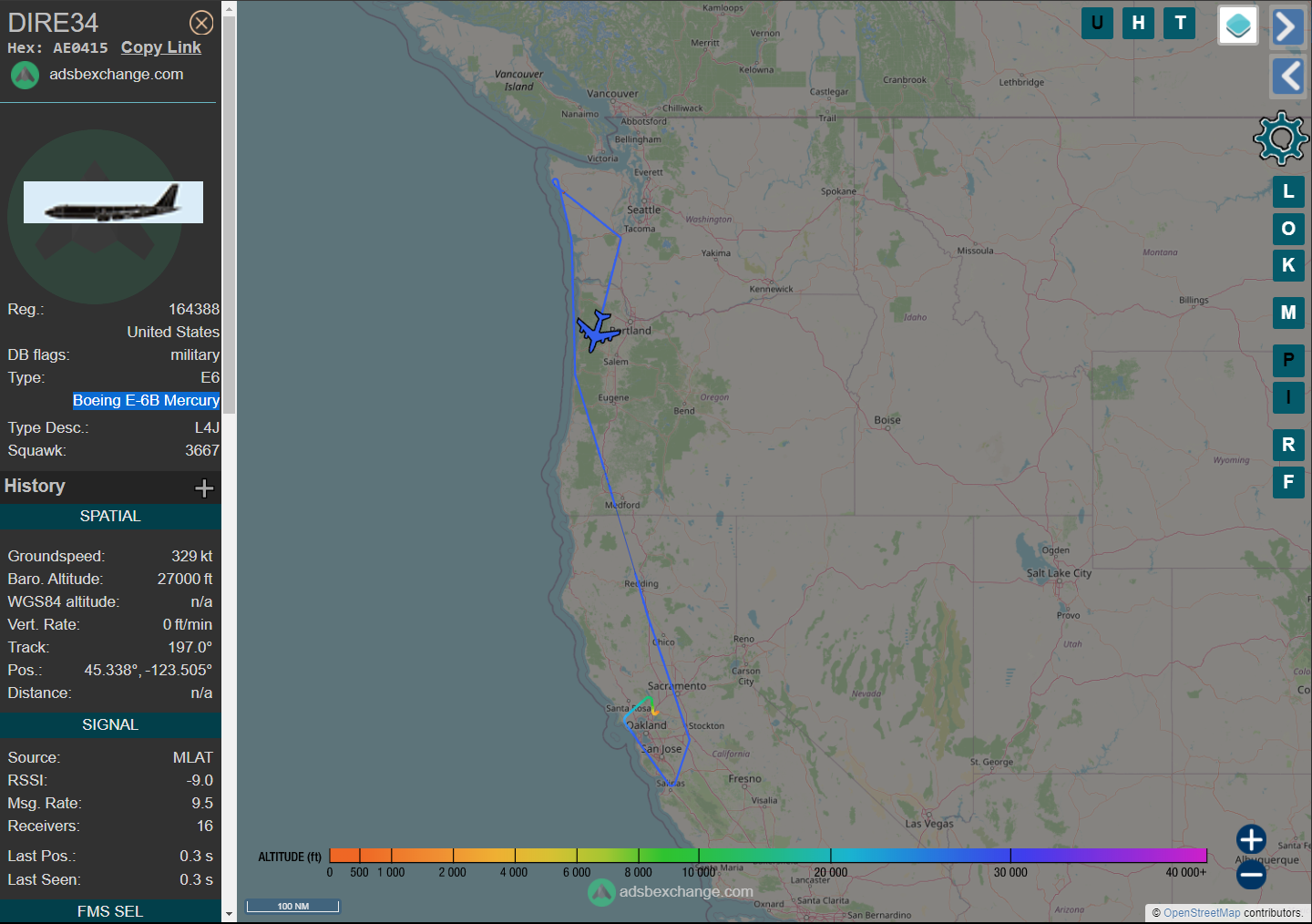
Task: Click the Msg. Rate value 9.5
Action: [202, 804]
